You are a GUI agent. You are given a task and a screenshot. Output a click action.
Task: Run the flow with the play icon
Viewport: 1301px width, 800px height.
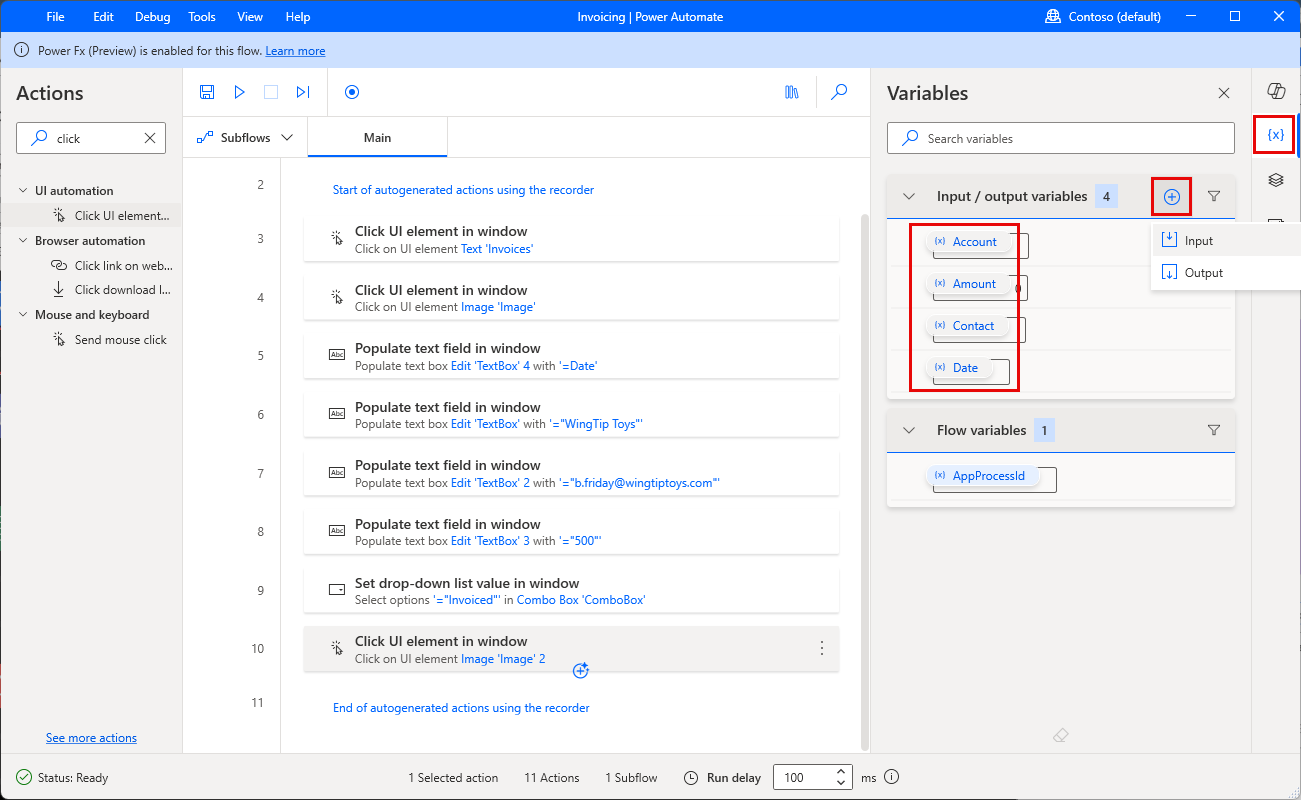coord(239,92)
